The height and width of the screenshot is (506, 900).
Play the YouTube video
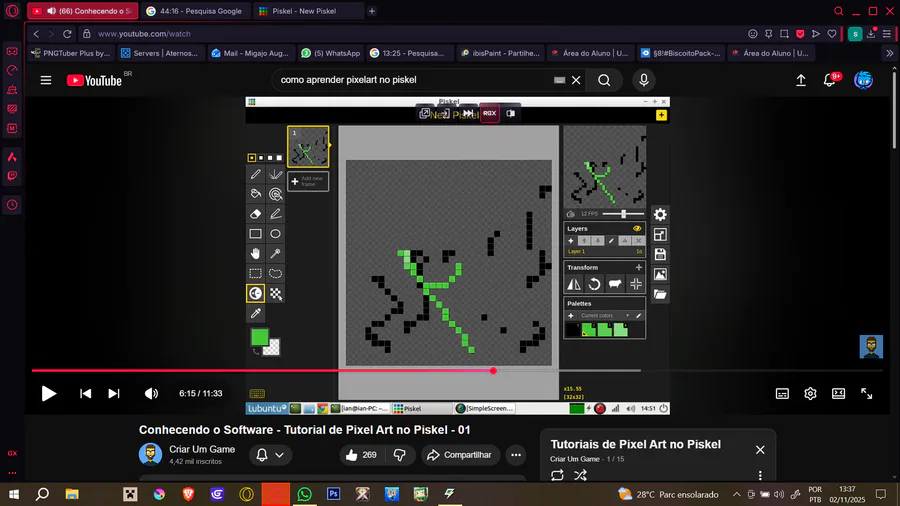(x=49, y=394)
